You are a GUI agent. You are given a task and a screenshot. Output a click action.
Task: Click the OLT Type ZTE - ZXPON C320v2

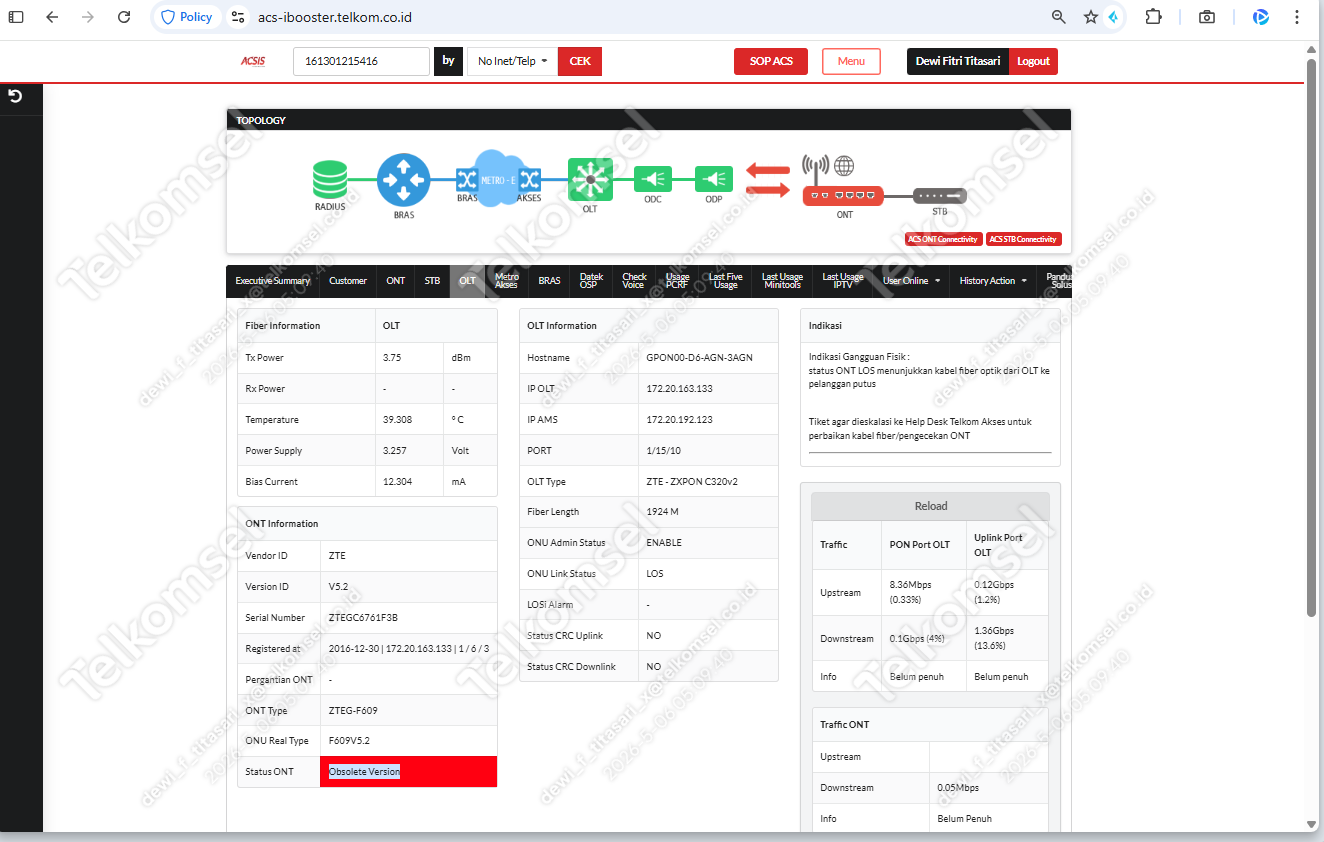692,482
